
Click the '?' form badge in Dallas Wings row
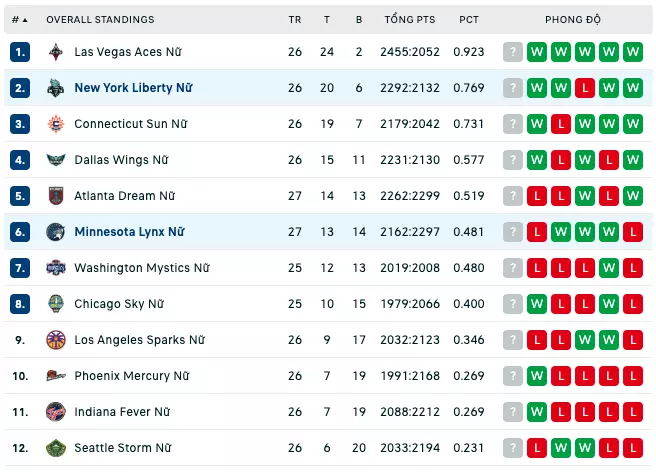point(512,160)
